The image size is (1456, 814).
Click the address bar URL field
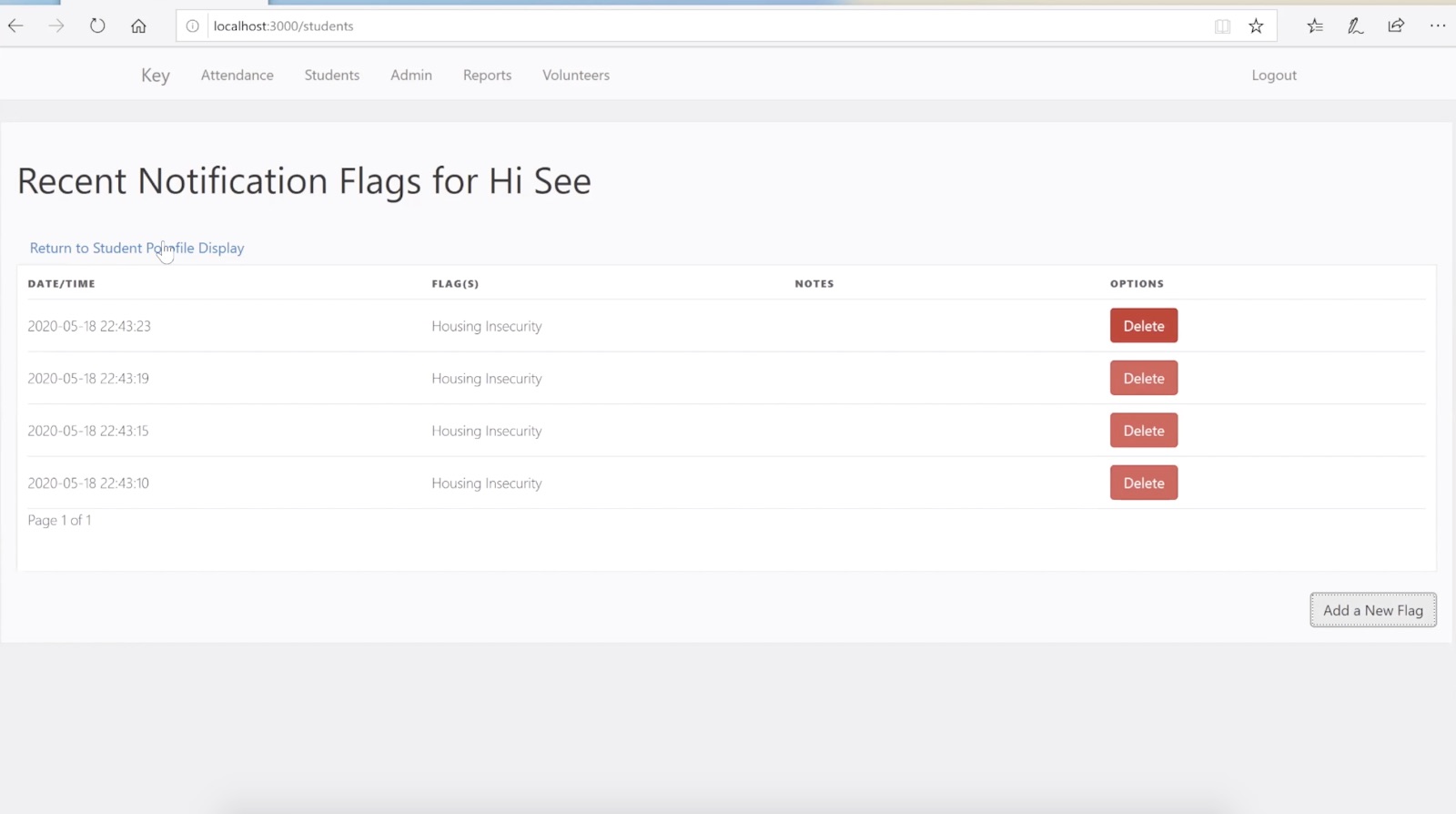637,26
